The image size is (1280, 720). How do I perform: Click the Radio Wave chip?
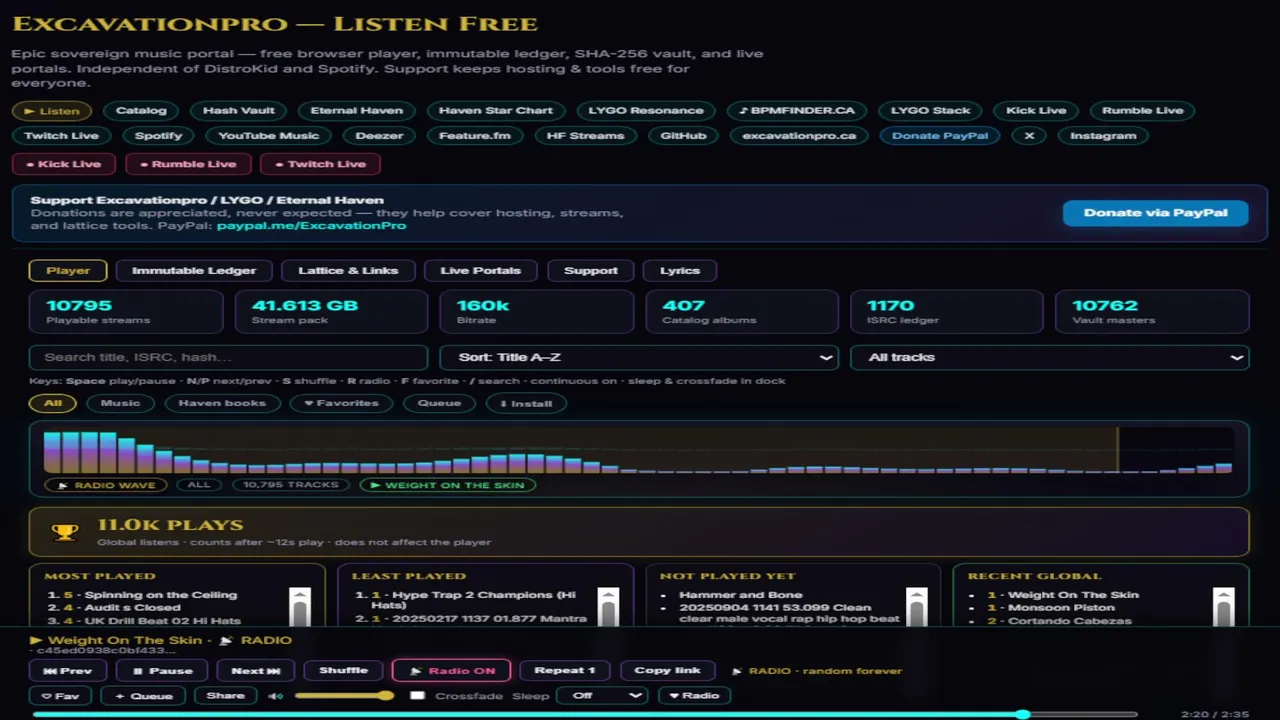(106, 485)
